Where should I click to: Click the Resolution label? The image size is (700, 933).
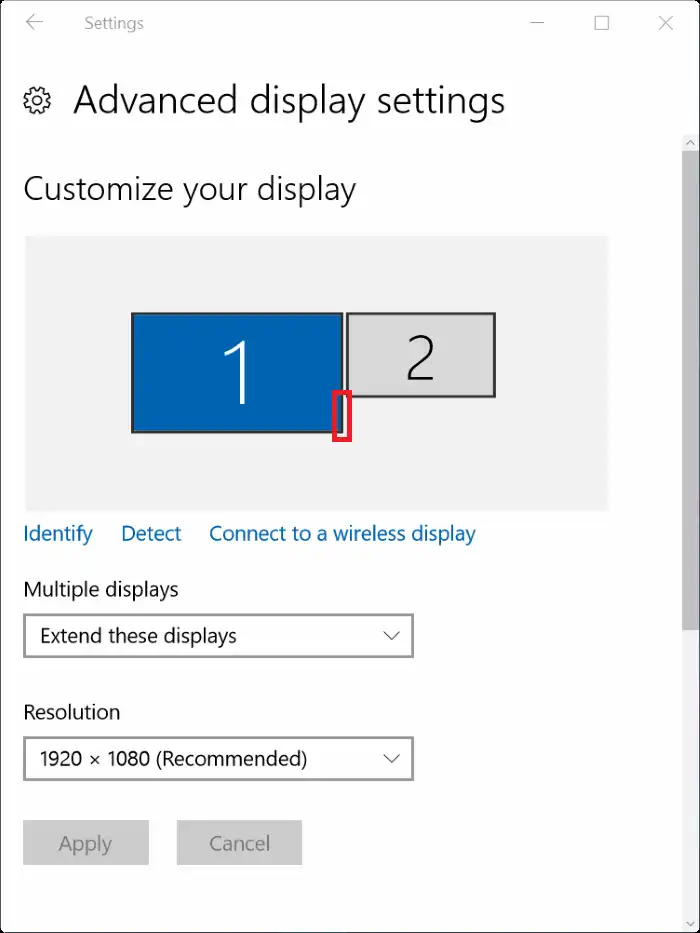(71, 712)
